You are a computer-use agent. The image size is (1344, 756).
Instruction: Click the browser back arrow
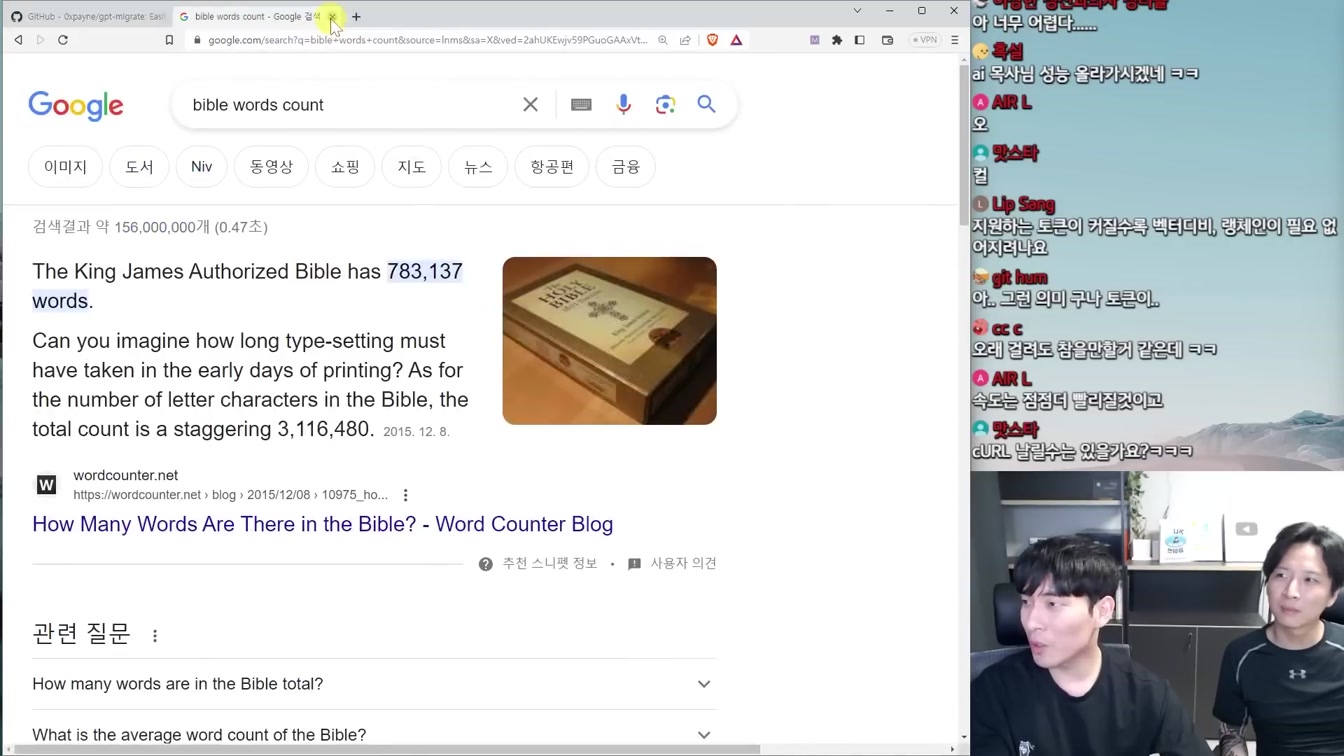pyautogui.click(x=18, y=40)
